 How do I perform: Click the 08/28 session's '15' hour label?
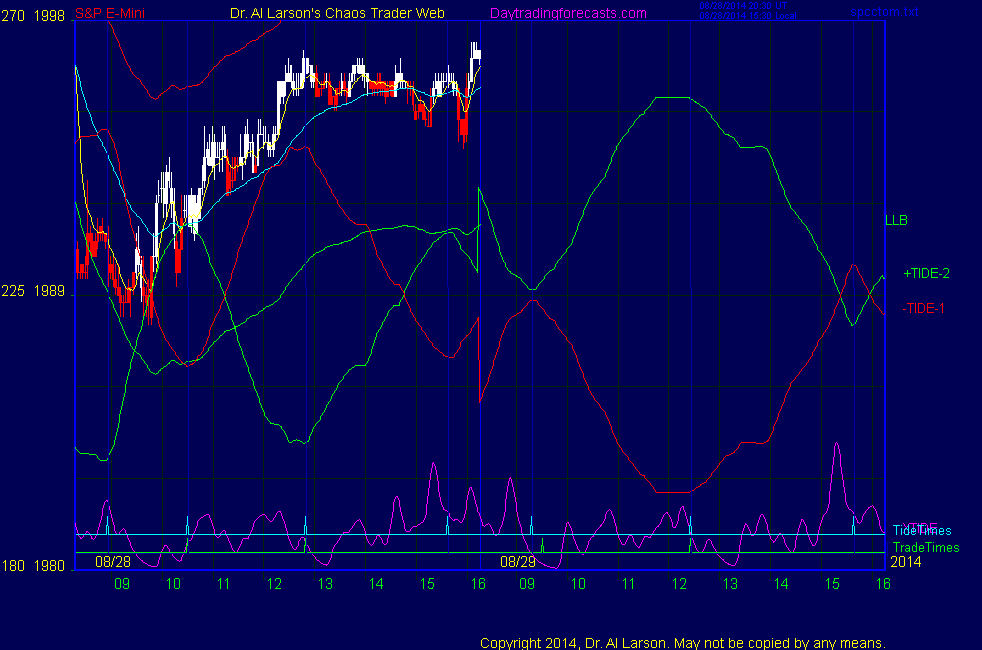click(x=427, y=584)
